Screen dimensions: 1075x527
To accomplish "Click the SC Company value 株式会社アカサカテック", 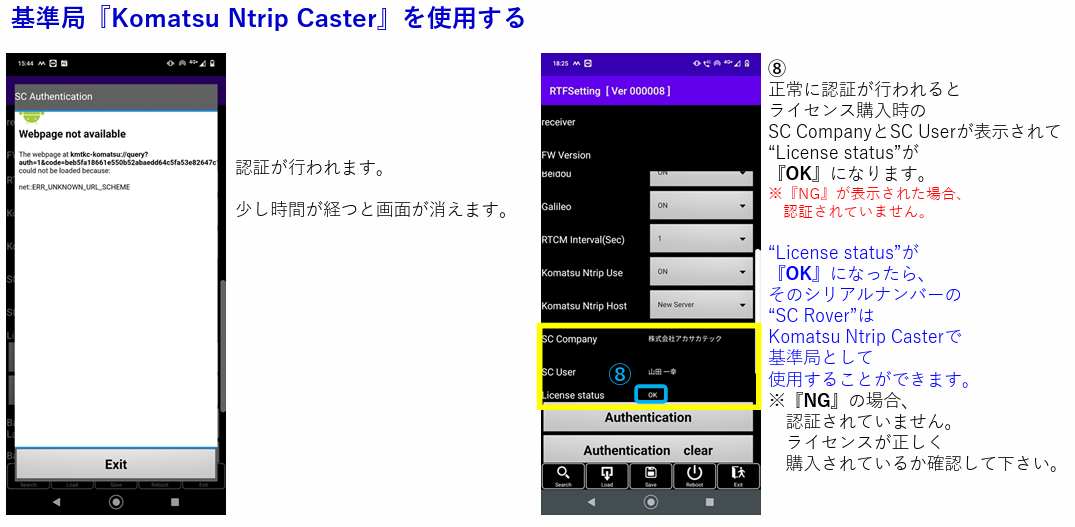I will 685,339.
